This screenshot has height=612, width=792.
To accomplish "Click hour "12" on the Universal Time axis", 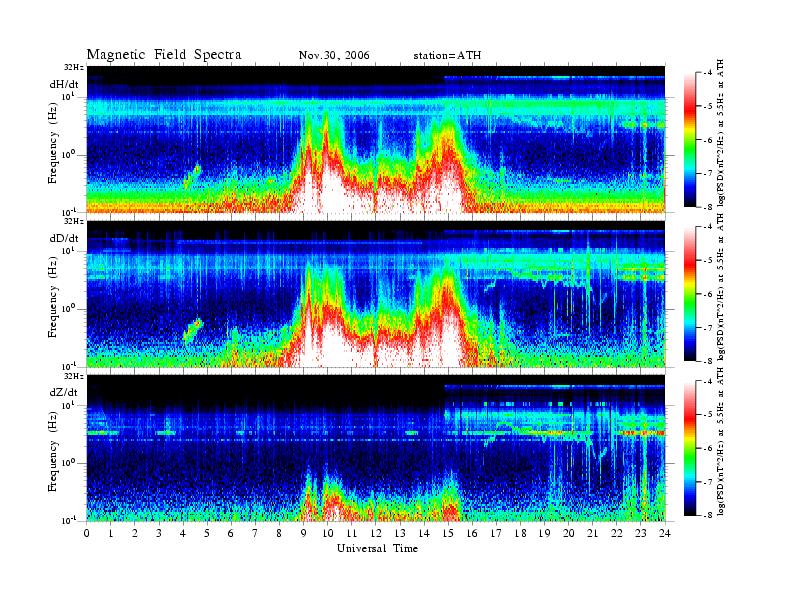I will 376,533.
